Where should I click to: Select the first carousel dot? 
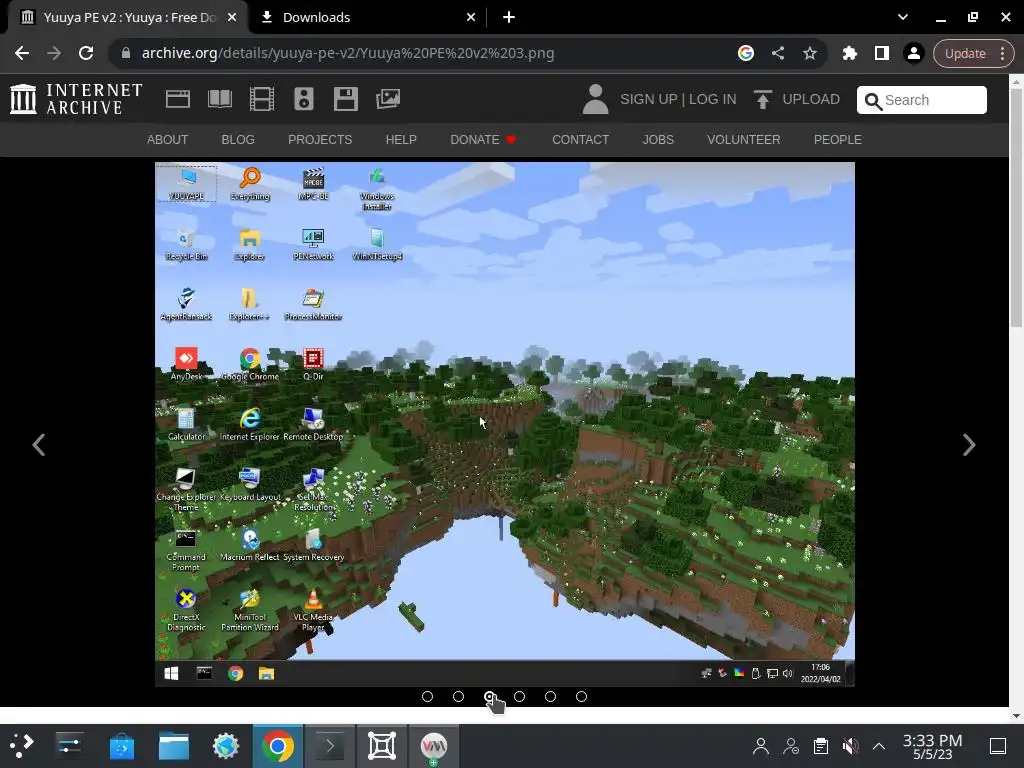pyautogui.click(x=427, y=697)
